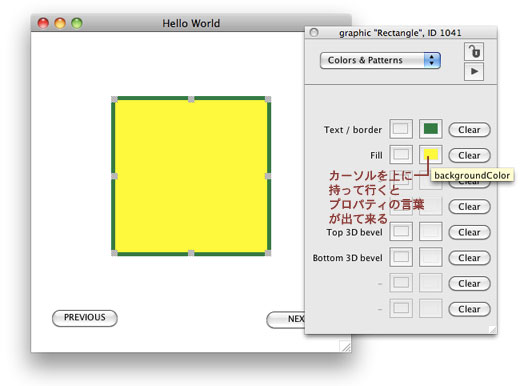Clear the Fill color
Viewport: 532px width, 386px height.
(470, 155)
